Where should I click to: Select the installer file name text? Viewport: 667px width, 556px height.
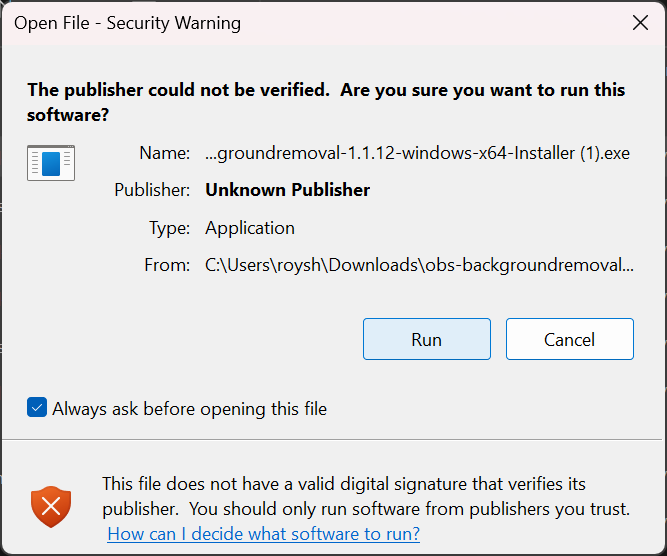pyautogui.click(x=417, y=154)
